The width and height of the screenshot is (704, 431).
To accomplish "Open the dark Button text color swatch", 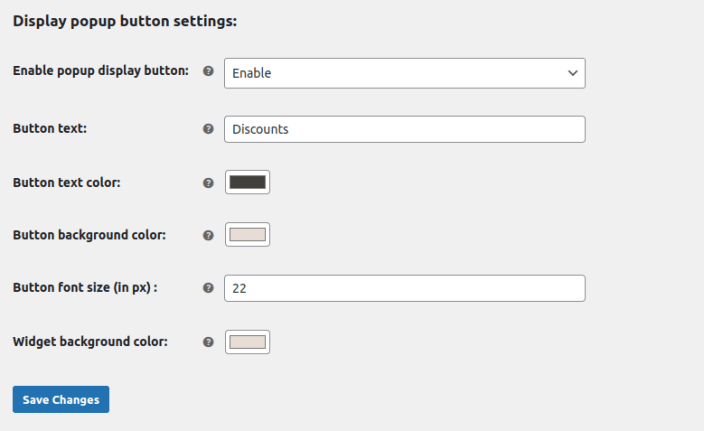I will coord(247,182).
